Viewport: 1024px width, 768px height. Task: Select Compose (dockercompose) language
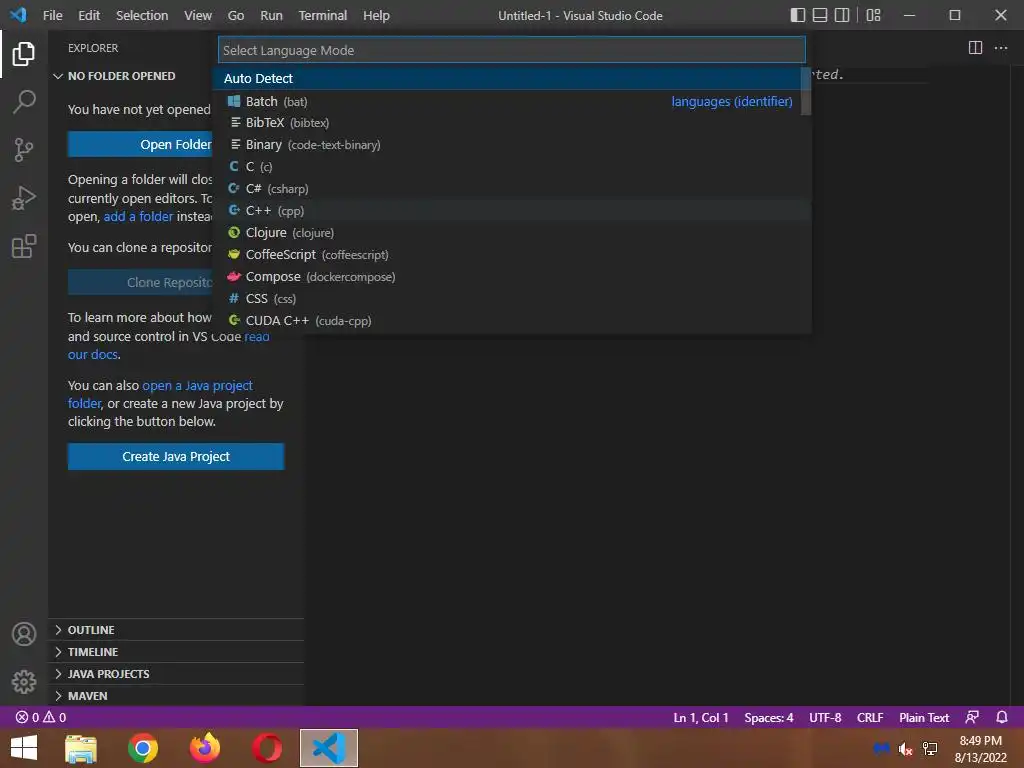click(x=511, y=277)
